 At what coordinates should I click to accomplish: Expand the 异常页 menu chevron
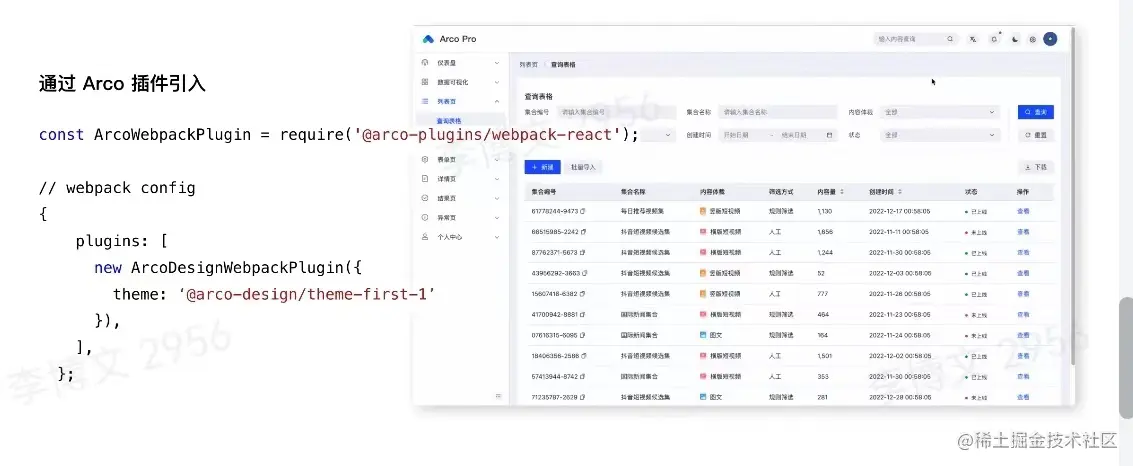tap(497, 217)
